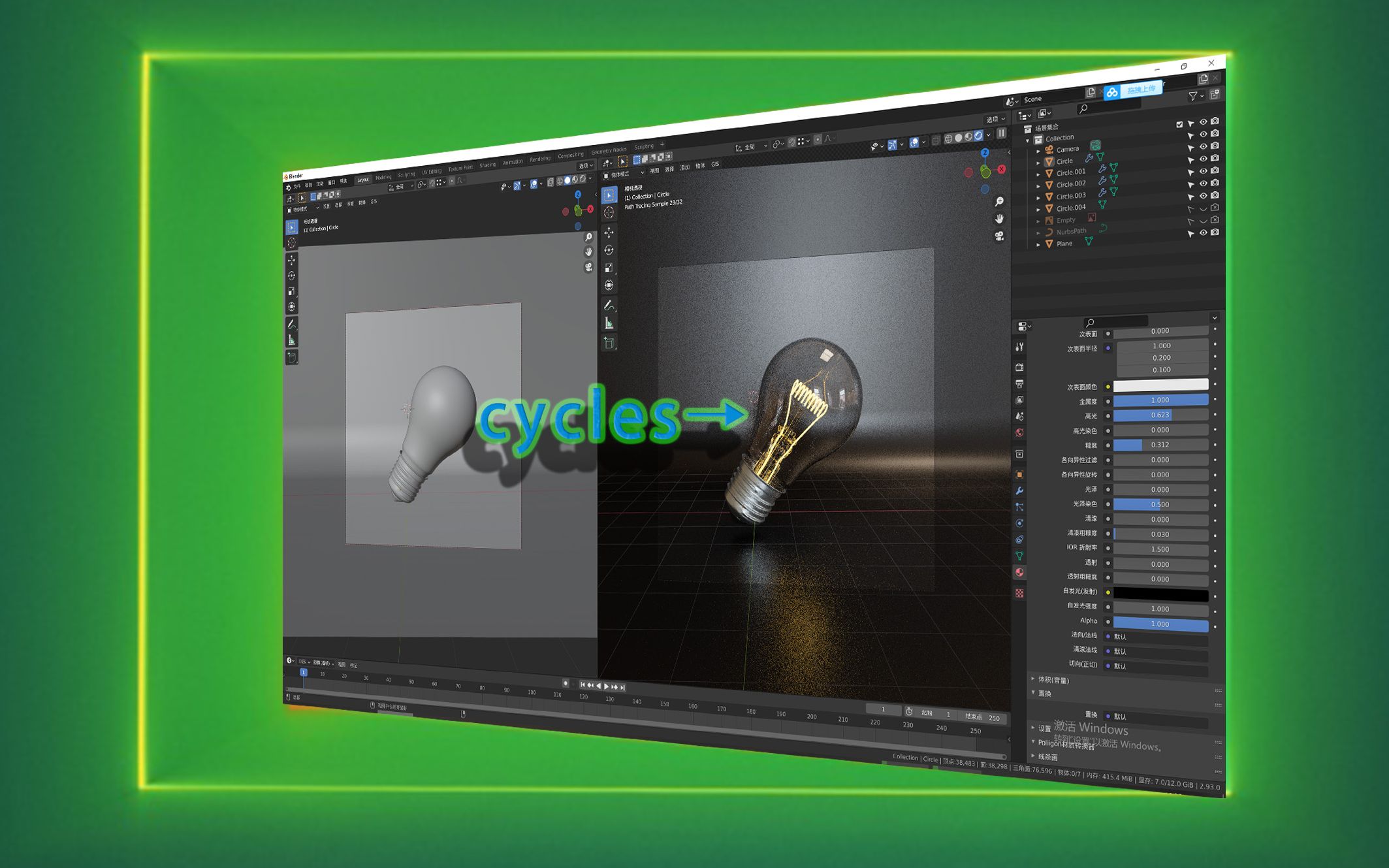Expand the Plane tree item
1389x868 pixels.
point(1038,244)
